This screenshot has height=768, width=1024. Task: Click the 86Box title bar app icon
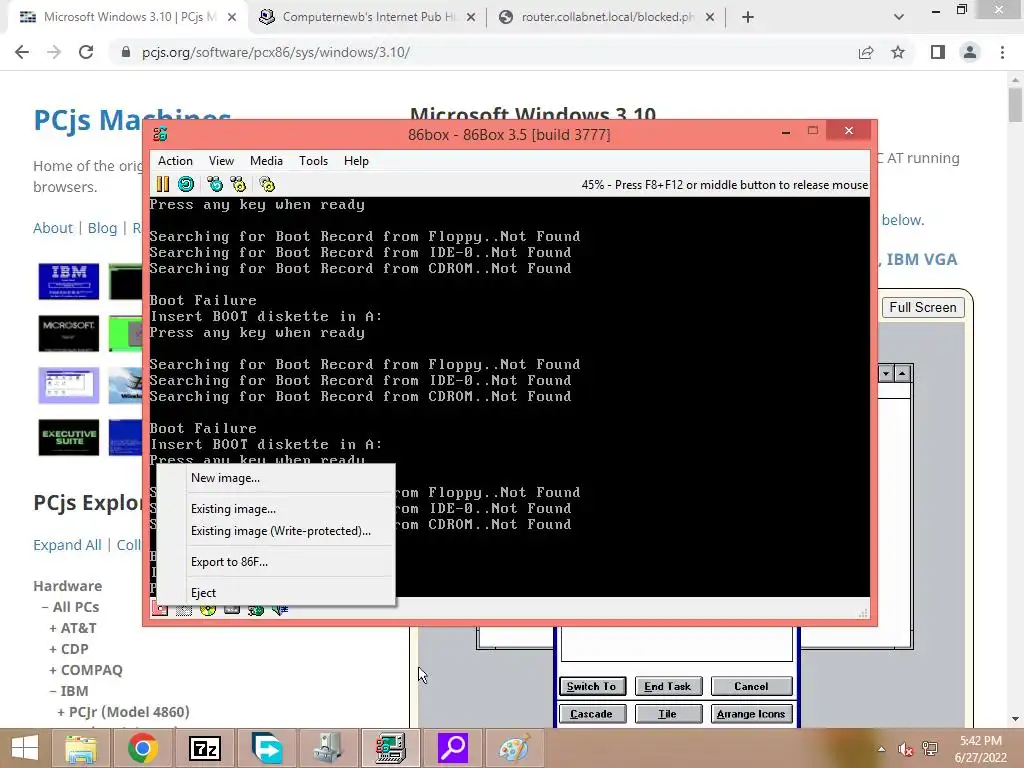(x=160, y=135)
